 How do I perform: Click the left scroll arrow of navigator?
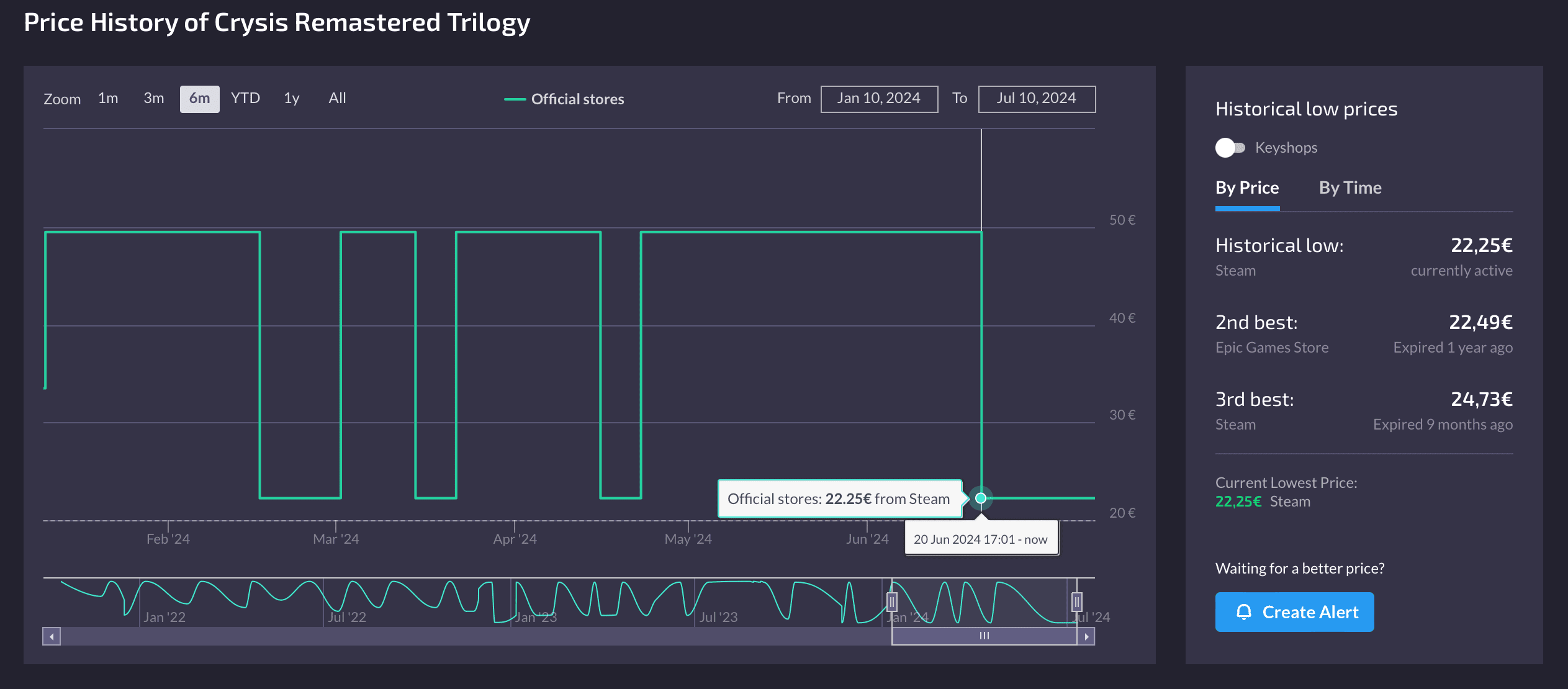52,636
